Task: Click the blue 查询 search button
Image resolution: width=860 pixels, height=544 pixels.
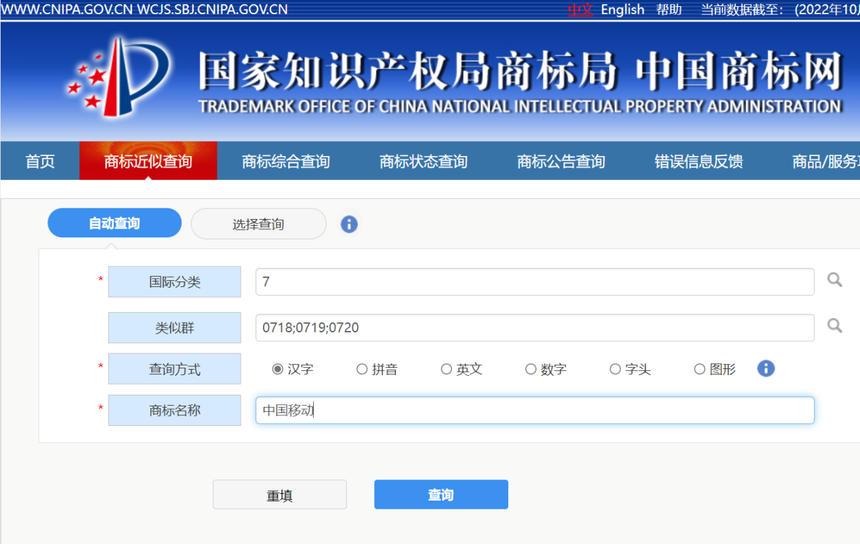Action: 441,495
